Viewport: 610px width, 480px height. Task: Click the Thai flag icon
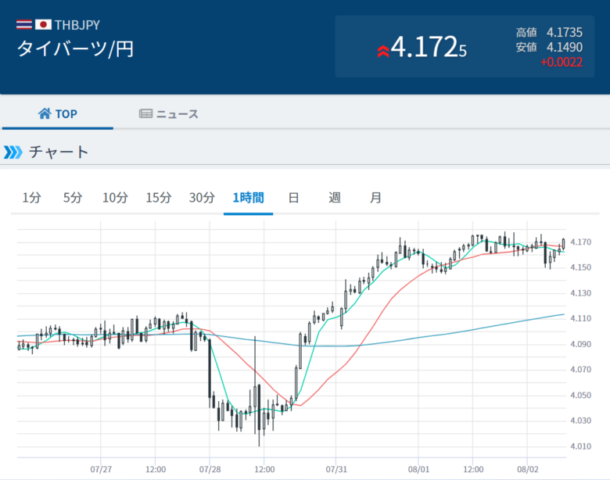pos(24,25)
